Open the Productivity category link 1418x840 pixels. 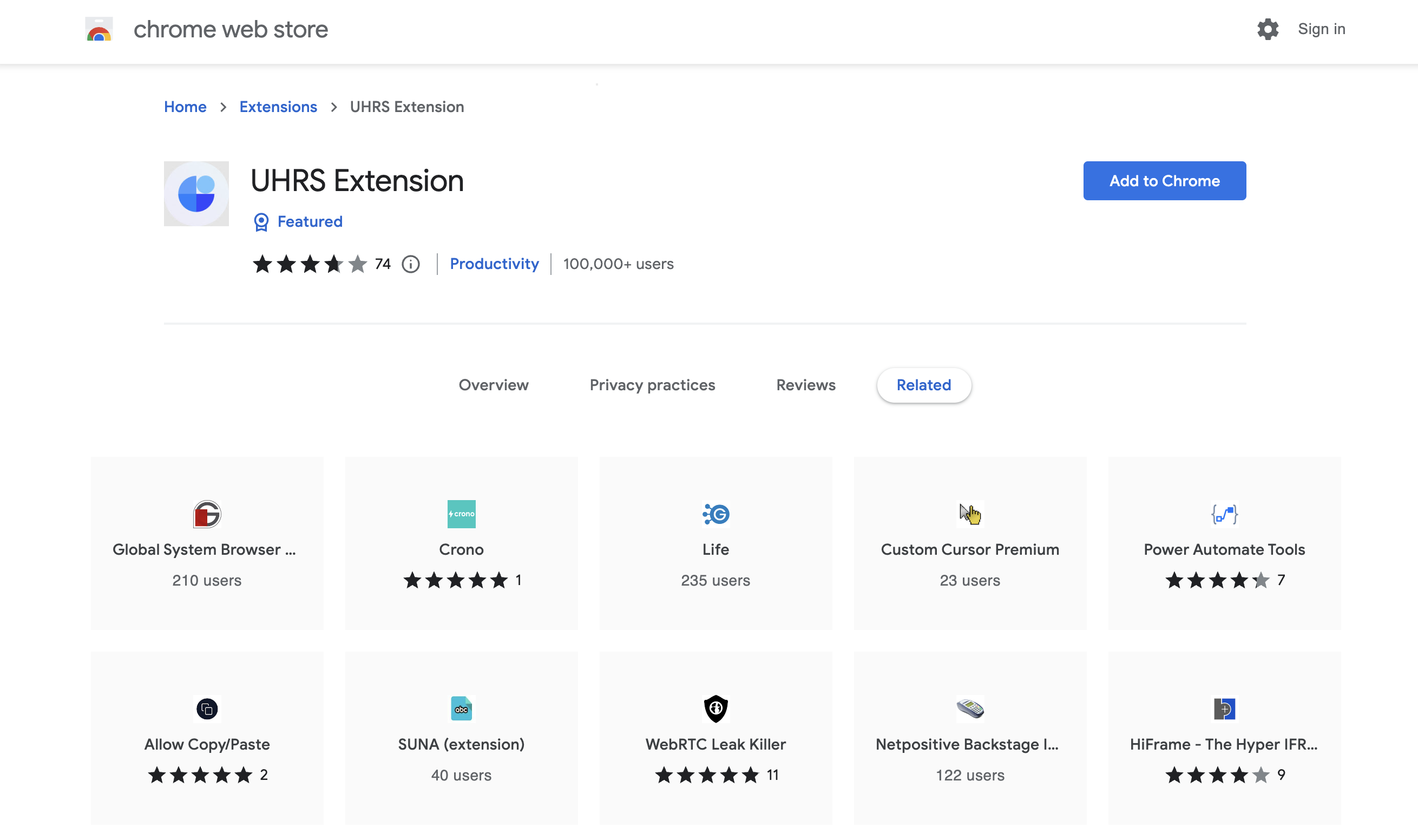(x=494, y=264)
